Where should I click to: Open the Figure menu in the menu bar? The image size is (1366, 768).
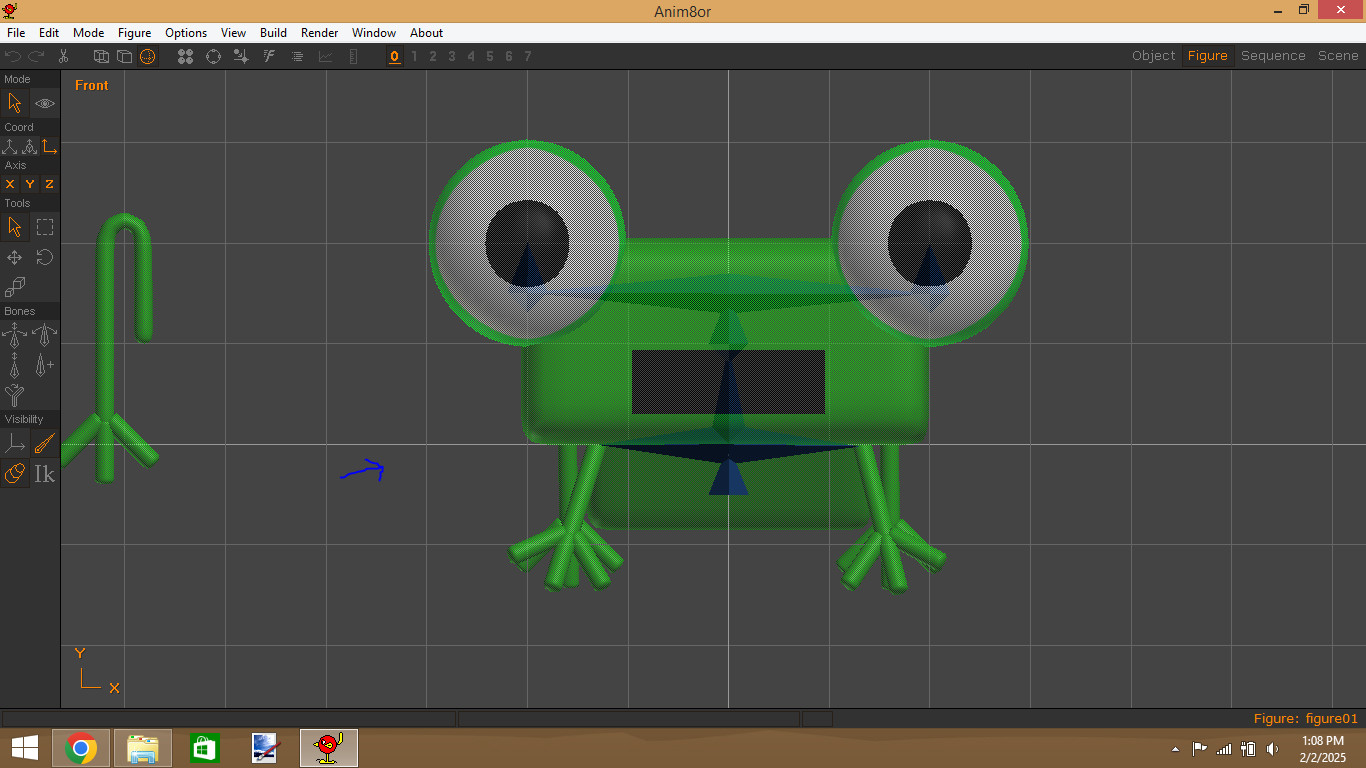(x=134, y=33)
